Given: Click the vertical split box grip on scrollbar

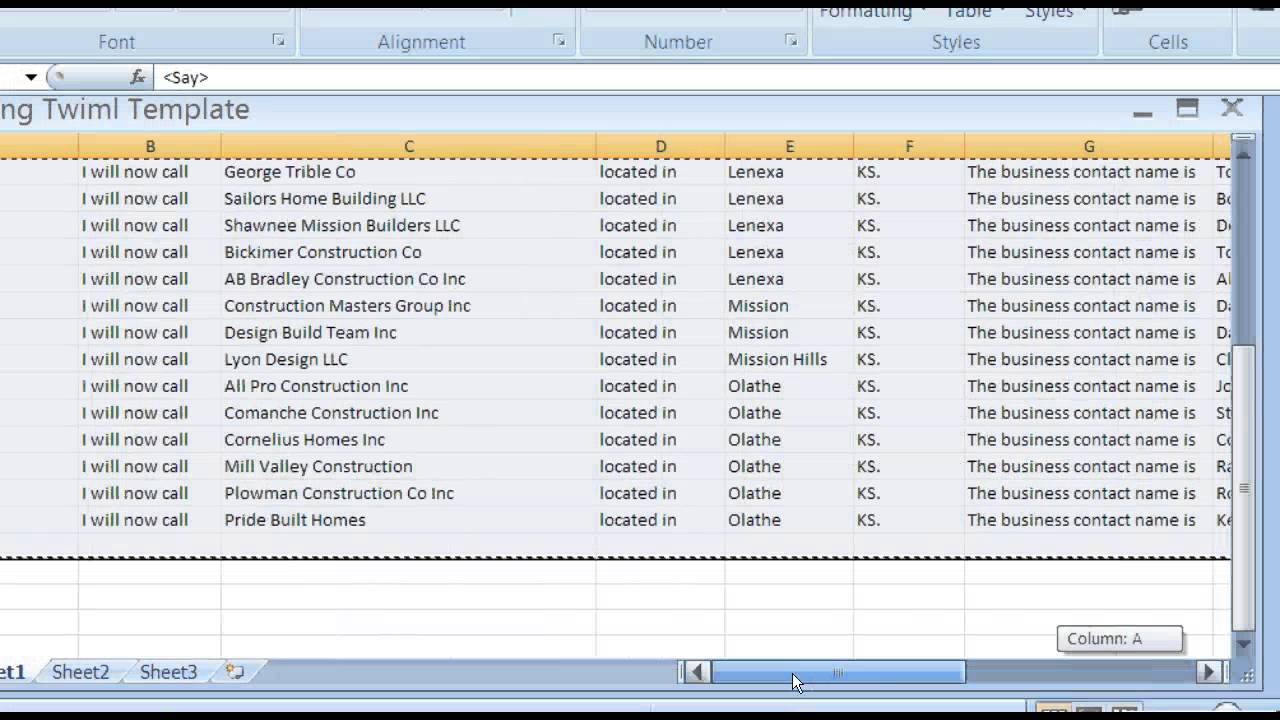Looking at the screenshot, I should pyautogui.click(x=1243, y=136).
